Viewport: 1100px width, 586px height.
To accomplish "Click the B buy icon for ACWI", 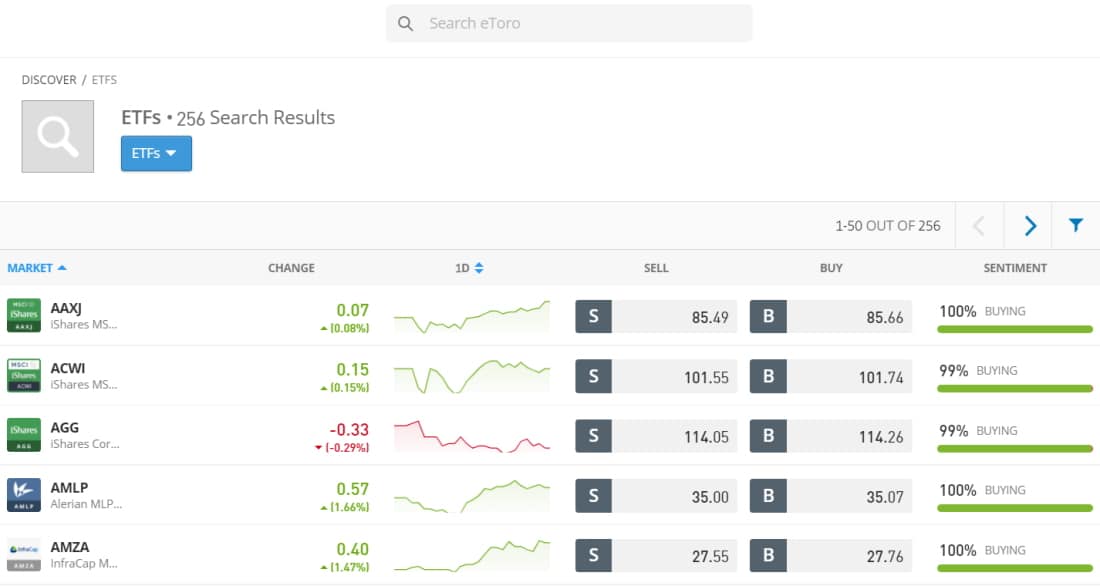I will click(x=768, y=376).
